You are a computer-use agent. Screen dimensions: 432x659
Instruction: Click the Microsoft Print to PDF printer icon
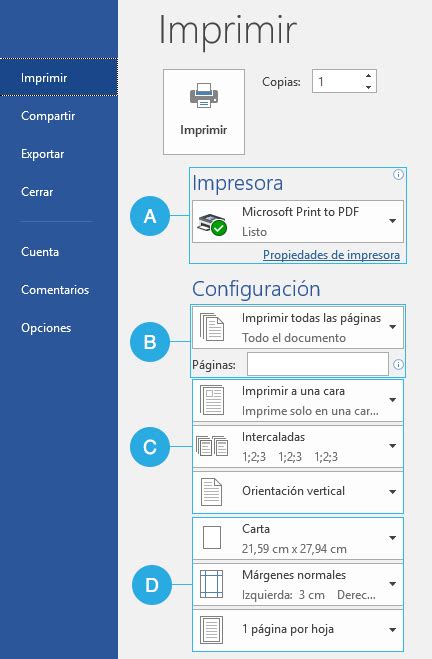(212, 224)
